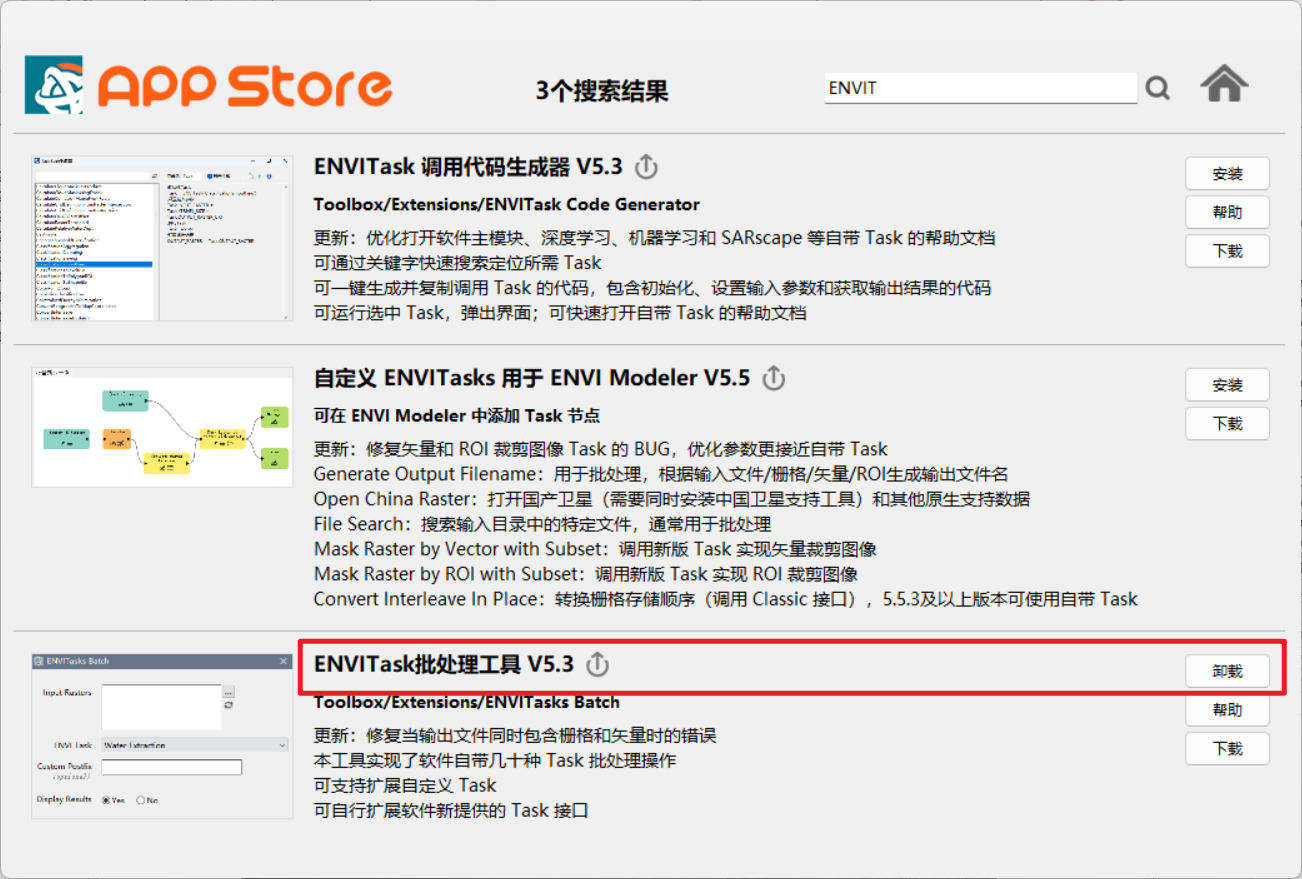Click path Toolbox/Extensions/ENVITasks Batch
The image size is (1302, 879).
(x=467, y=702)
